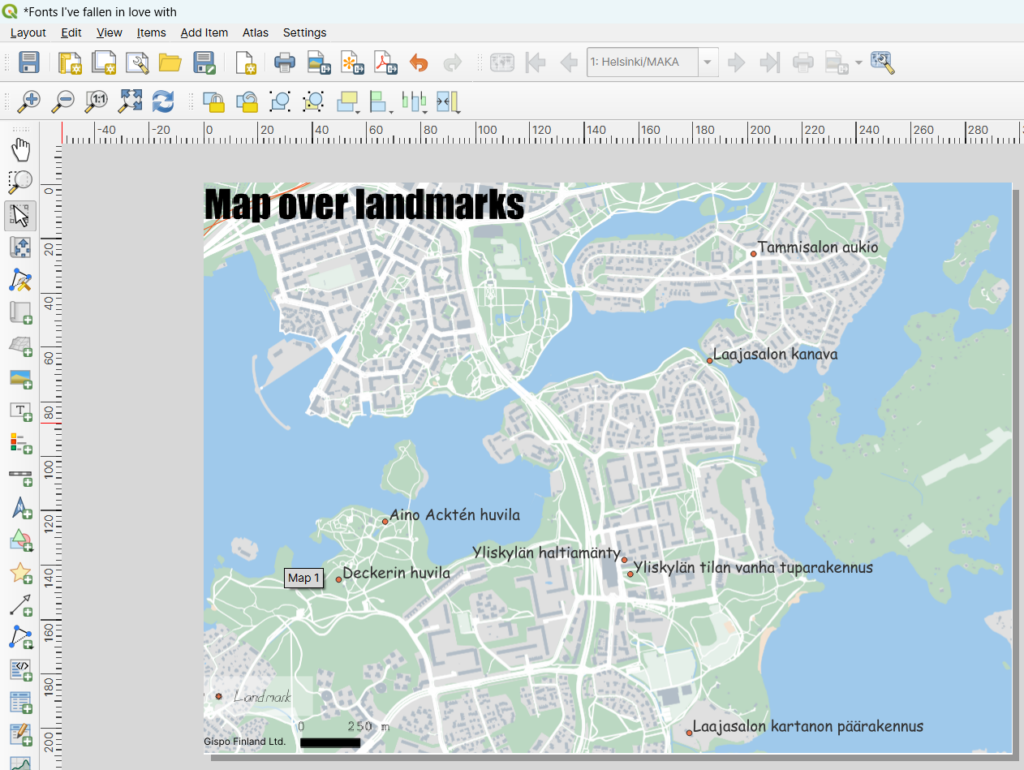Screen dimensions: 1024x770
Task: Open the atlas feature dropdown Helsinki/MAKA
Action: (708, 63)
